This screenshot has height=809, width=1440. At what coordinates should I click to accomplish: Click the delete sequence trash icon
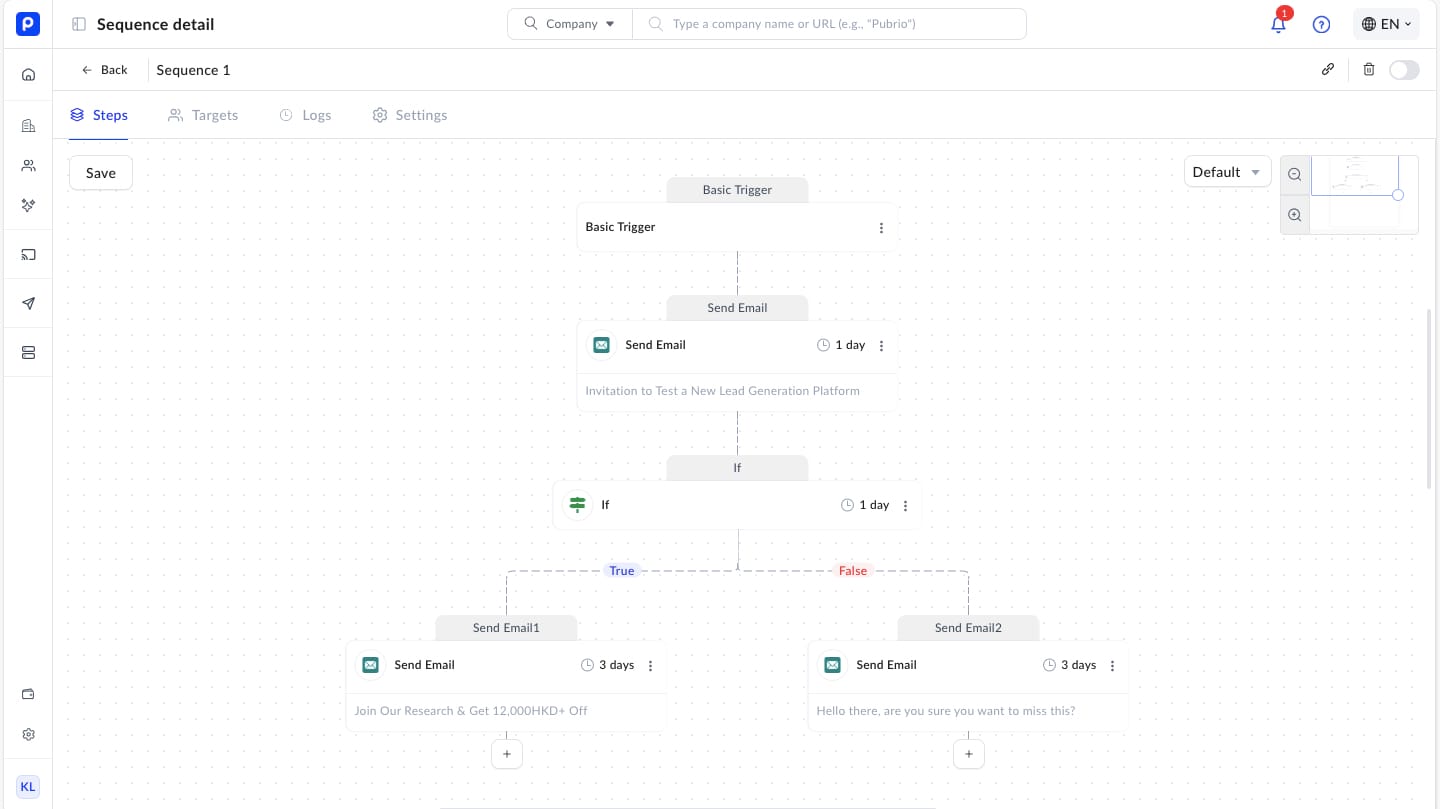[x=1369, y=70]
